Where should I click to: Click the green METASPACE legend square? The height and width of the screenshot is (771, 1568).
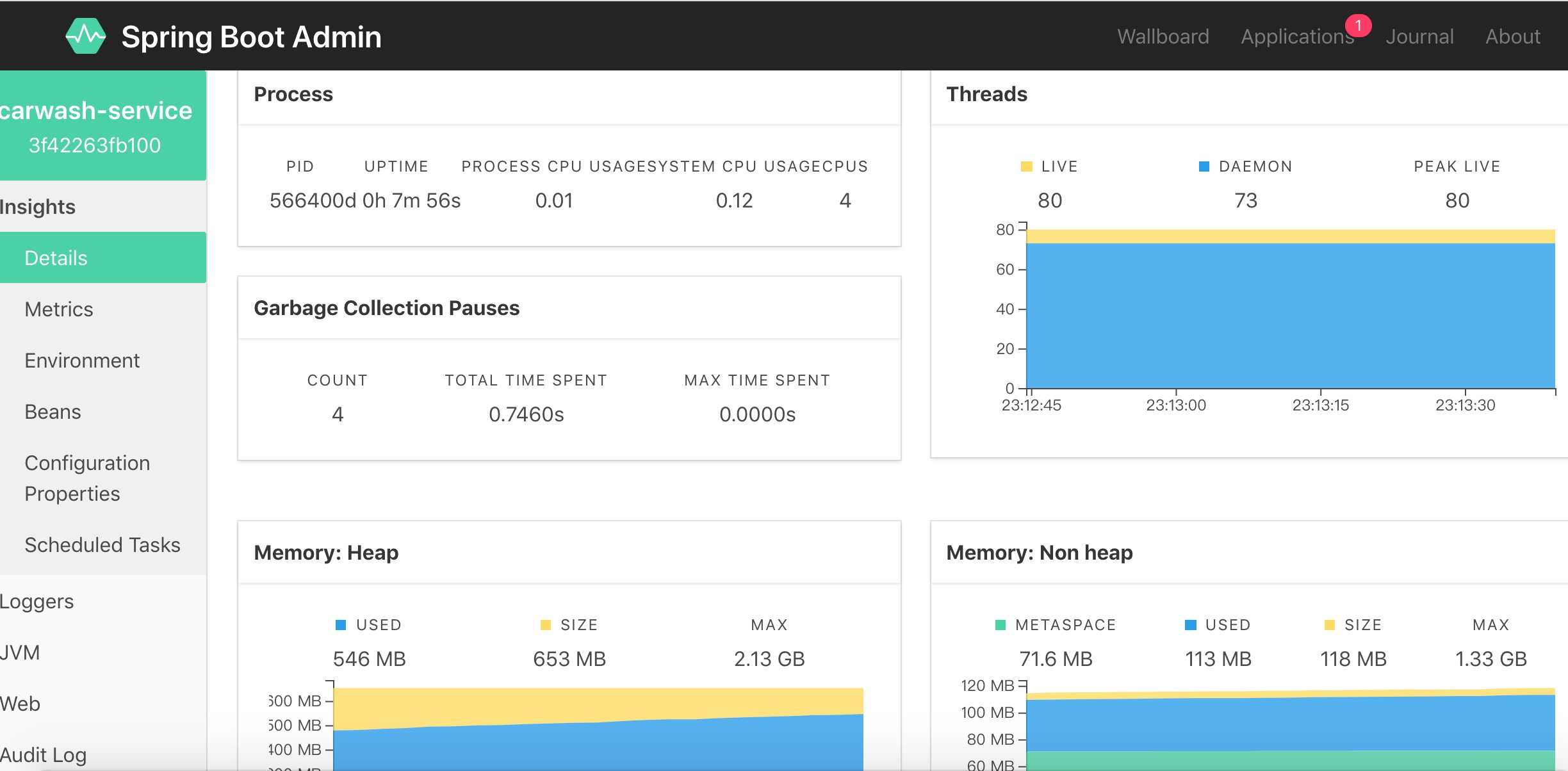tap(1000, 625)
